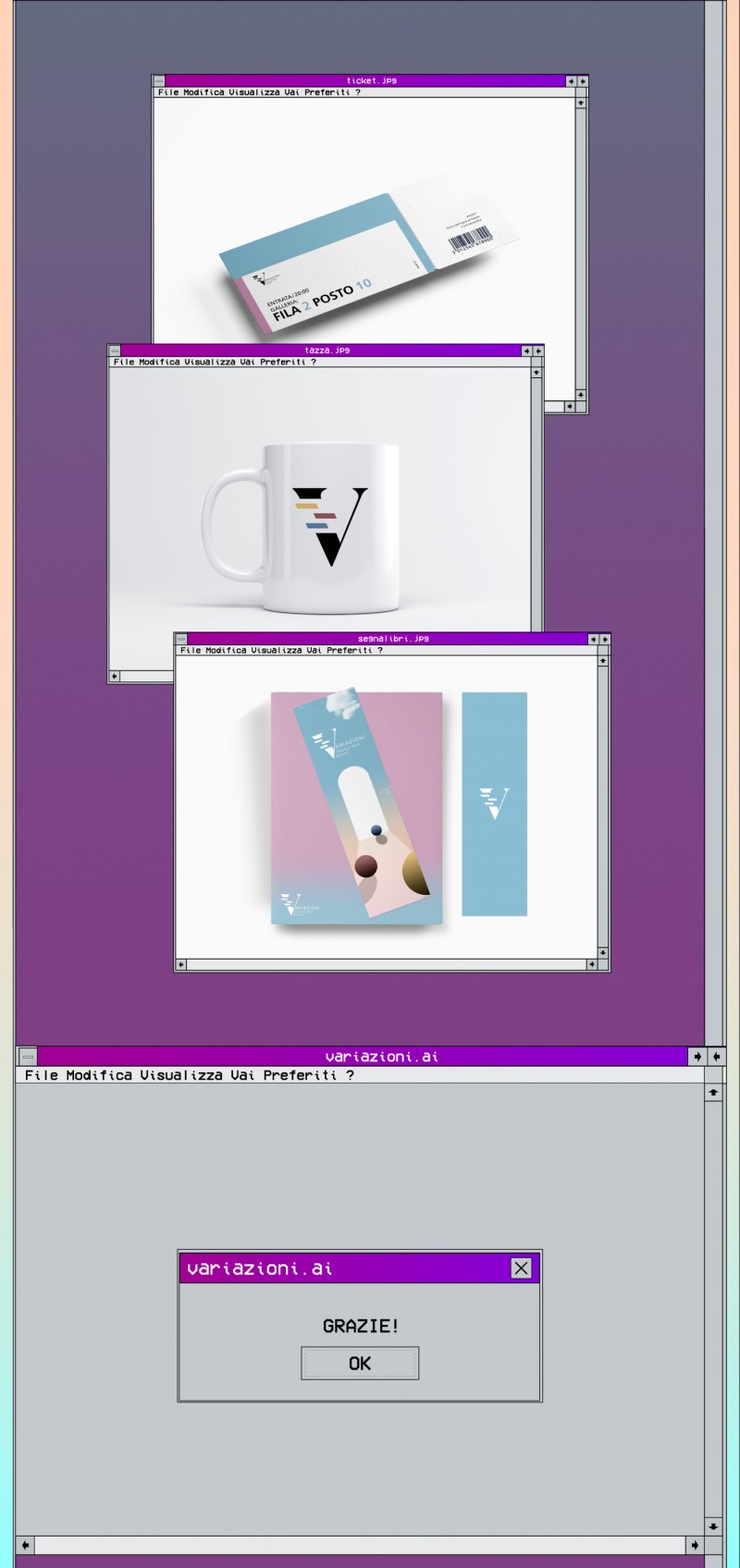Open the ? help menu in variazioni.ai window
The width and height of the screenshot is (740, 1568).
tap(350, 1075)
